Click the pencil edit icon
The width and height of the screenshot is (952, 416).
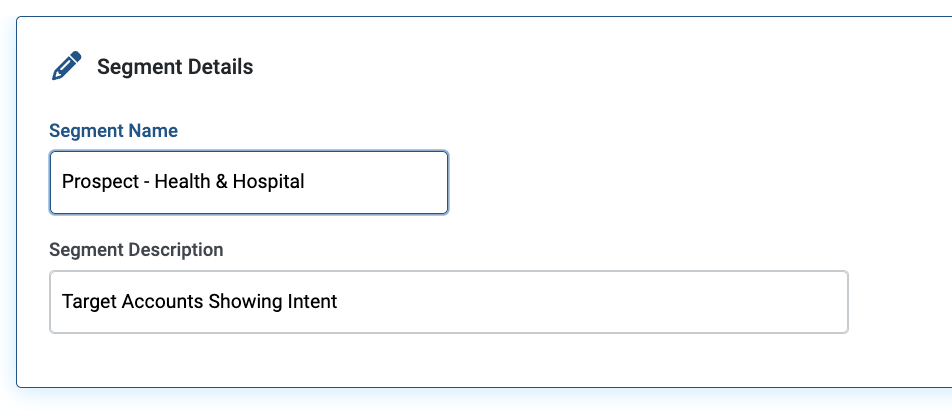coord(66,66)
